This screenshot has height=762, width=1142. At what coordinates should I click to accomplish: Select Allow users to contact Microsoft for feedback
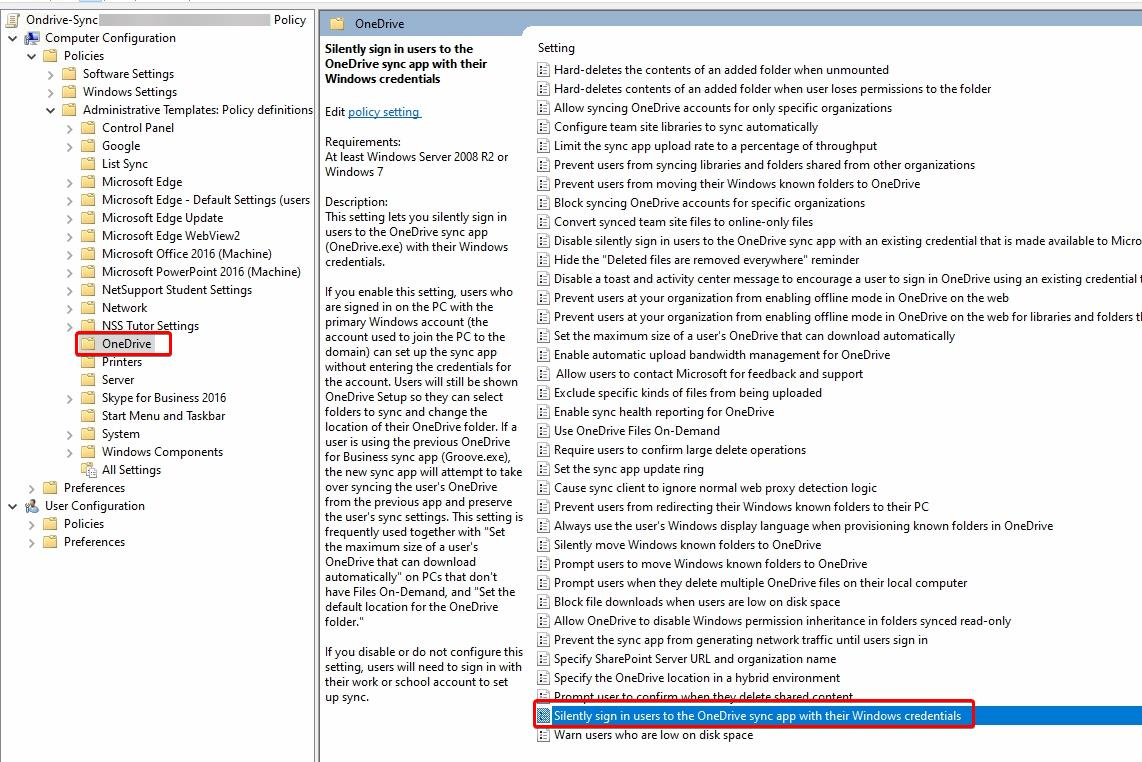click(709, 374)
